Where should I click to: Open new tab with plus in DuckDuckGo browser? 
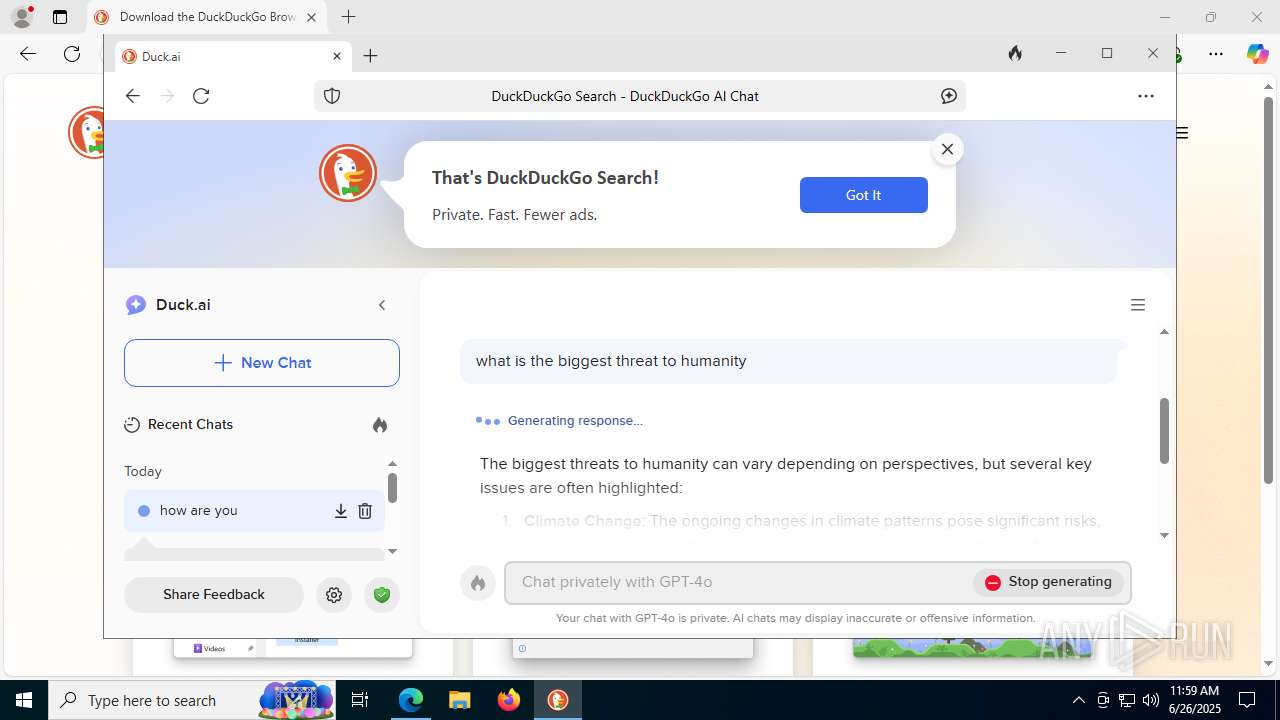[x=370, y=56]
